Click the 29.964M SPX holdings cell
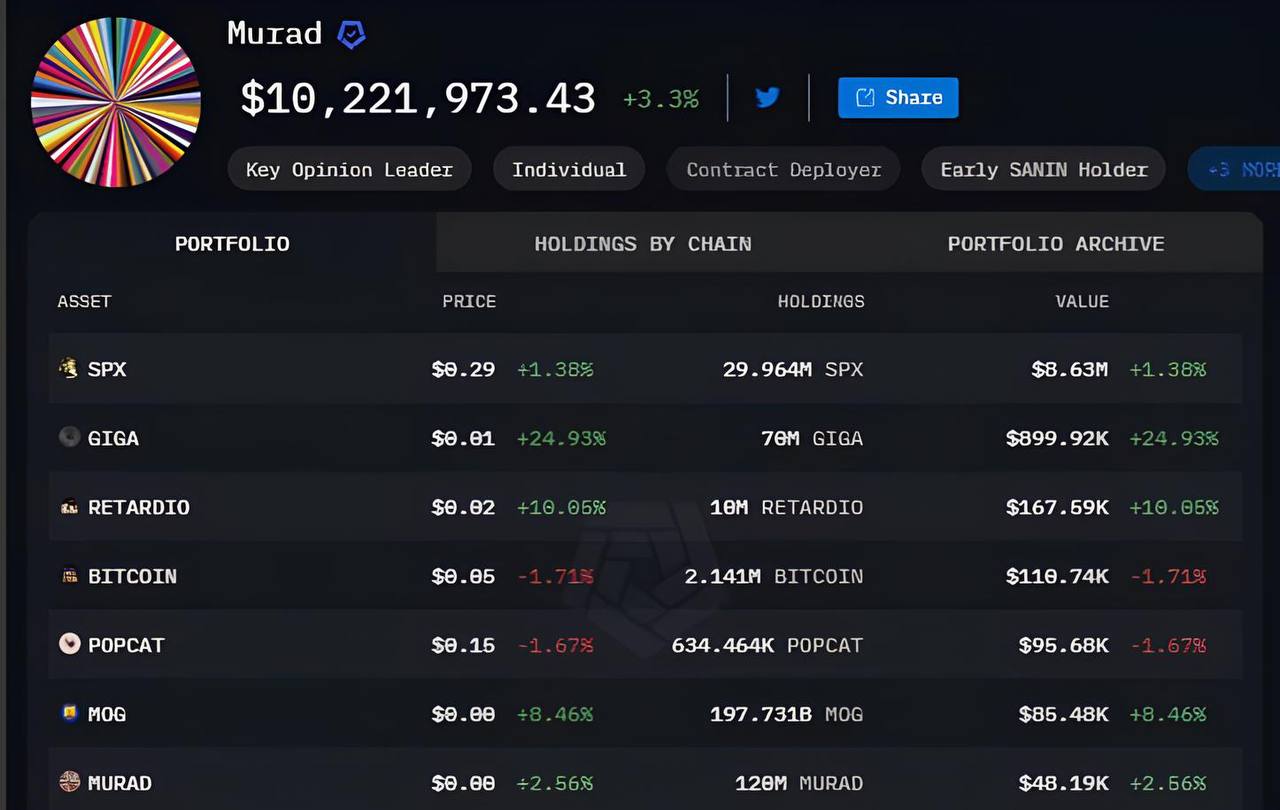Viewport: 1280px width, 810px height. (x=793, y=369)
